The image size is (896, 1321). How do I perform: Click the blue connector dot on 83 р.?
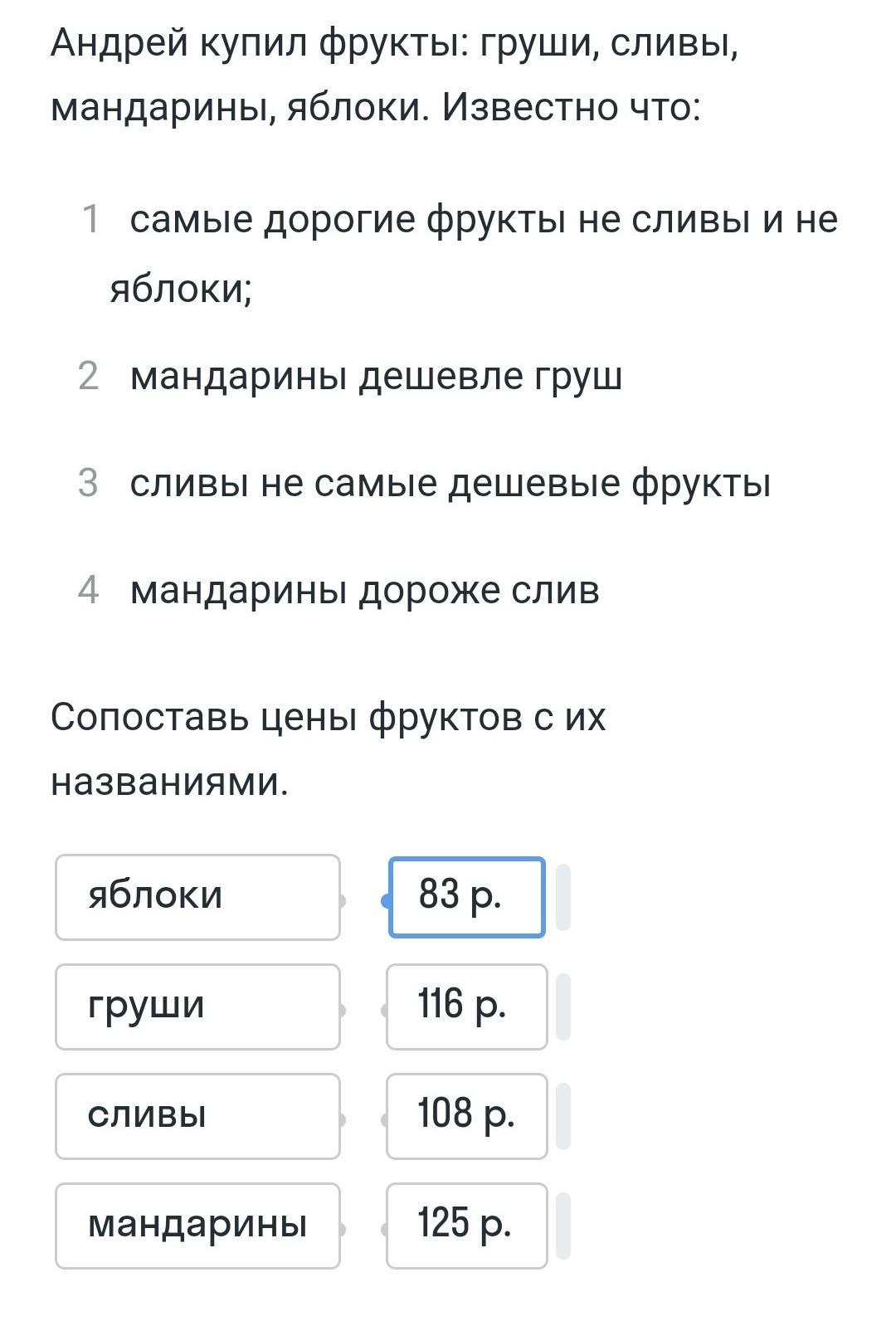coord(387,900)
